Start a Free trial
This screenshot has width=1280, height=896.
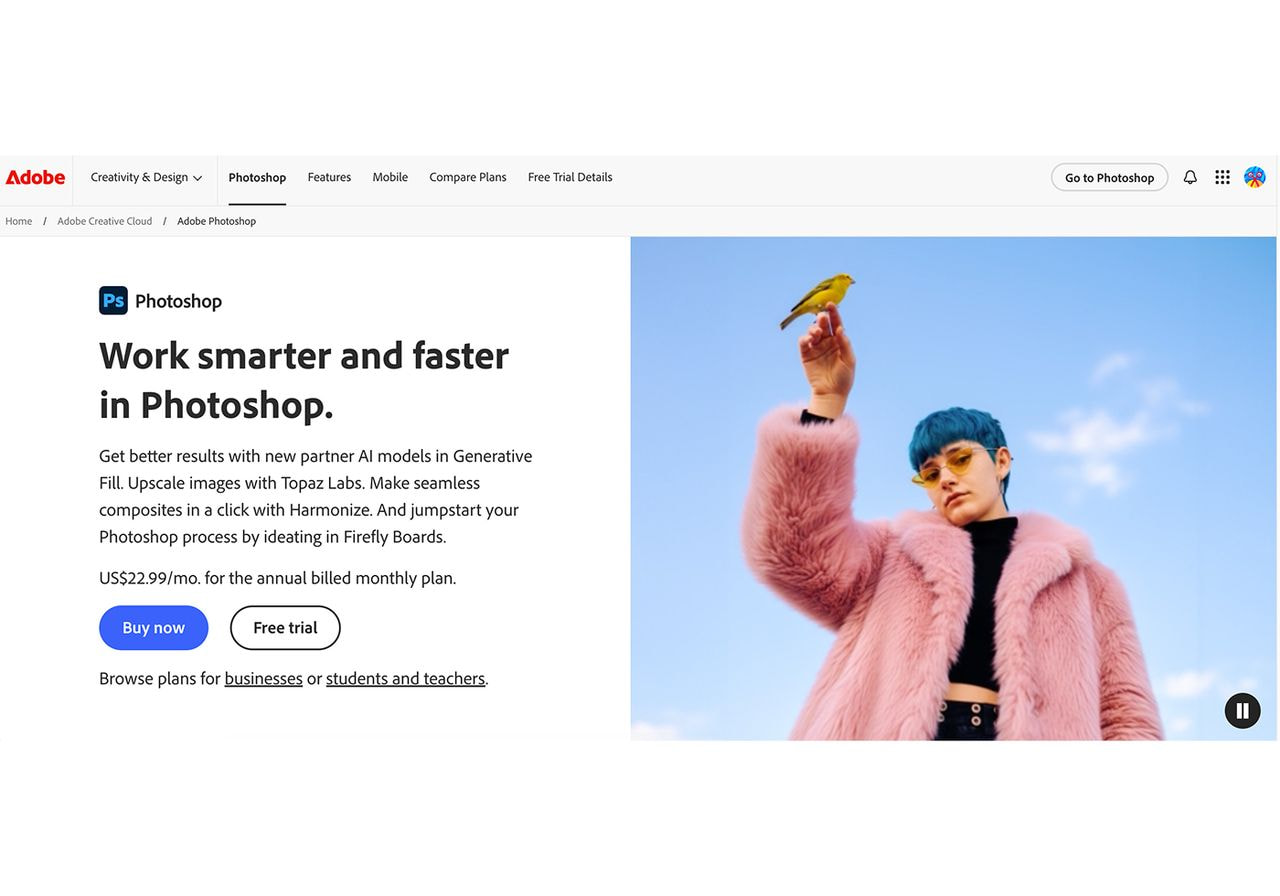[284, 627]
